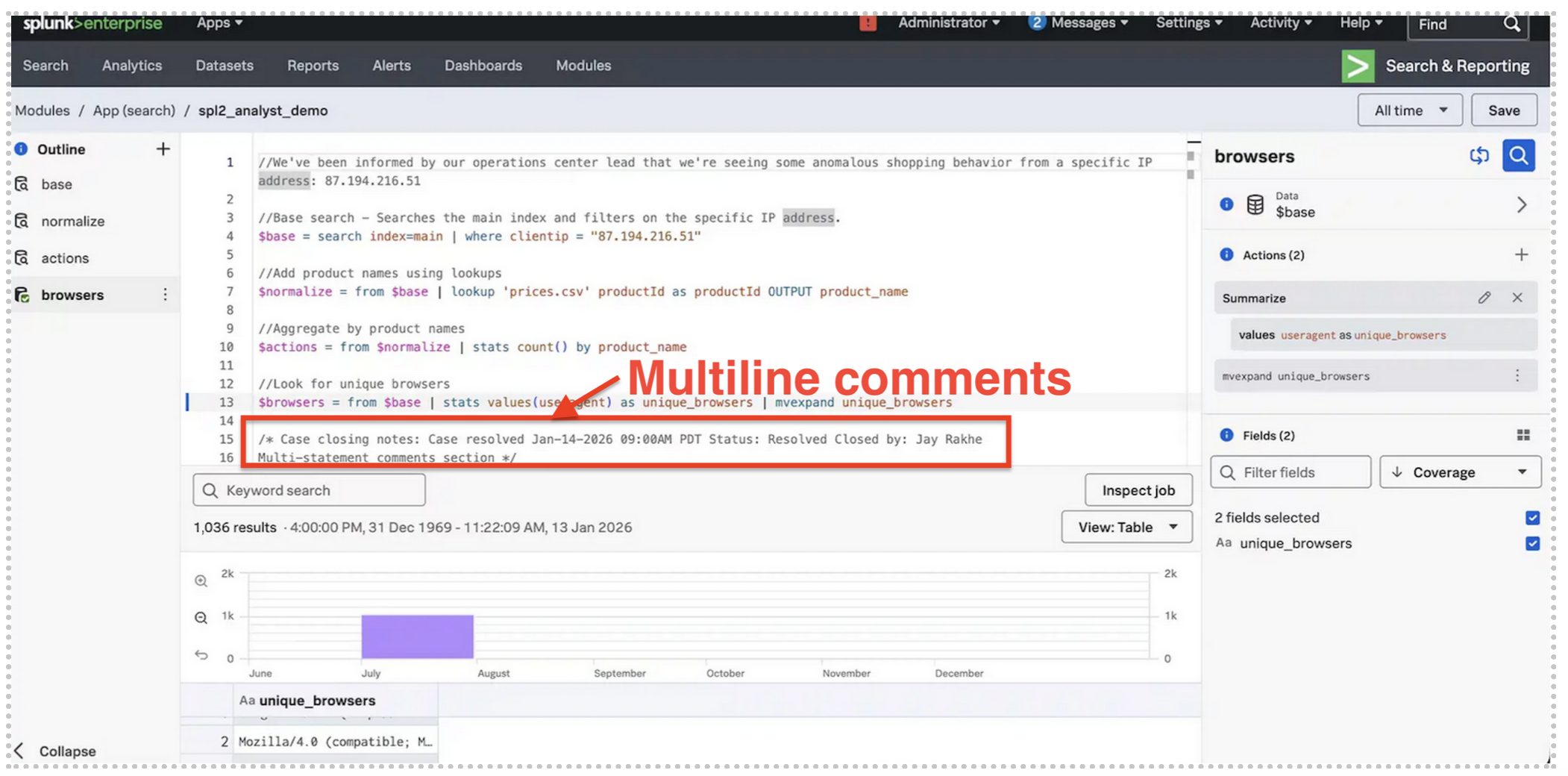Run search with blue magnifier button
Image resolution: width=1568 pixels, height=776 pixels.
[x=1518, y=155]
